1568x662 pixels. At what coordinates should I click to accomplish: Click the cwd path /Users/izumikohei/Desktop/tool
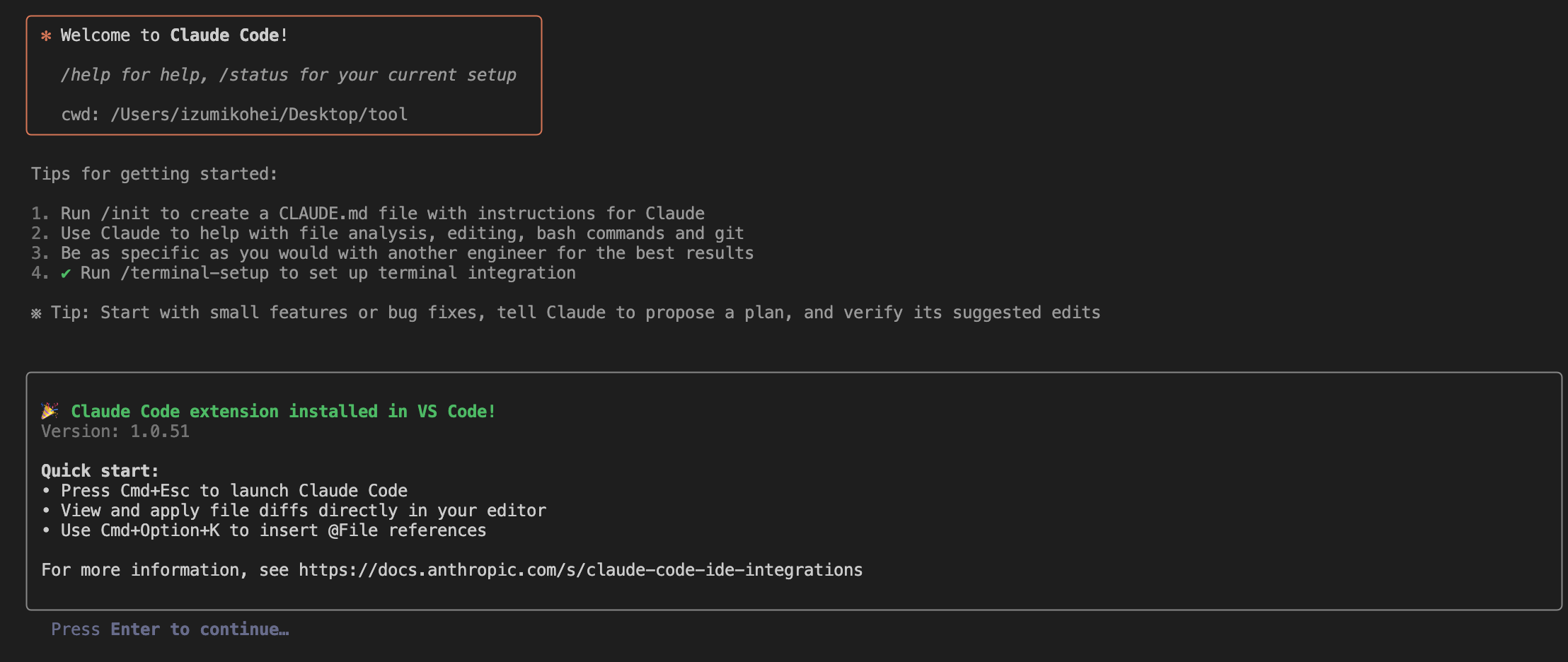tap(259, 115)
